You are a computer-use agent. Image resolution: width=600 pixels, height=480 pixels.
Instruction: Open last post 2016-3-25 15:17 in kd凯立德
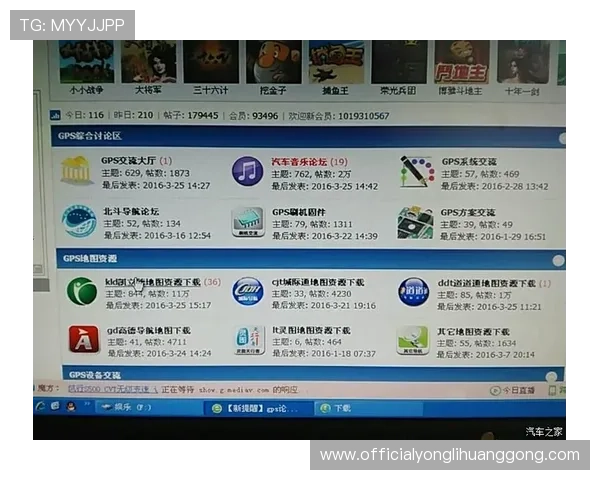[178, 305]
